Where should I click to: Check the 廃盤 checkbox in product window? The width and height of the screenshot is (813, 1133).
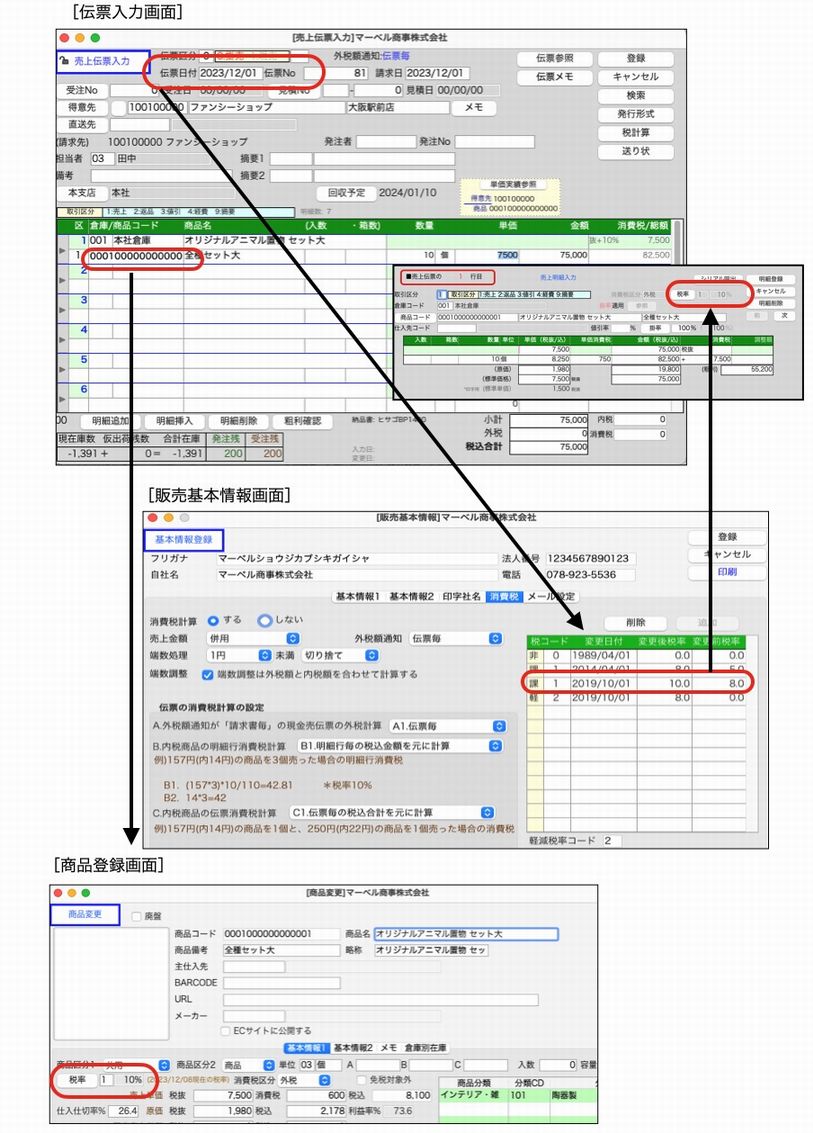(x=136, y=915)
